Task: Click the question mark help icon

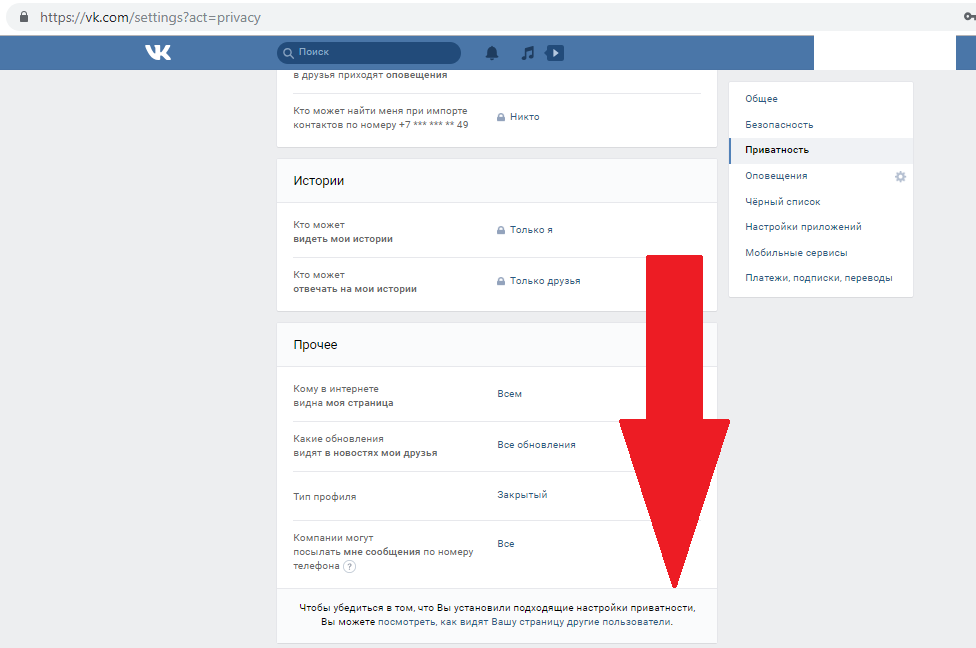Action: click(349, 566)
